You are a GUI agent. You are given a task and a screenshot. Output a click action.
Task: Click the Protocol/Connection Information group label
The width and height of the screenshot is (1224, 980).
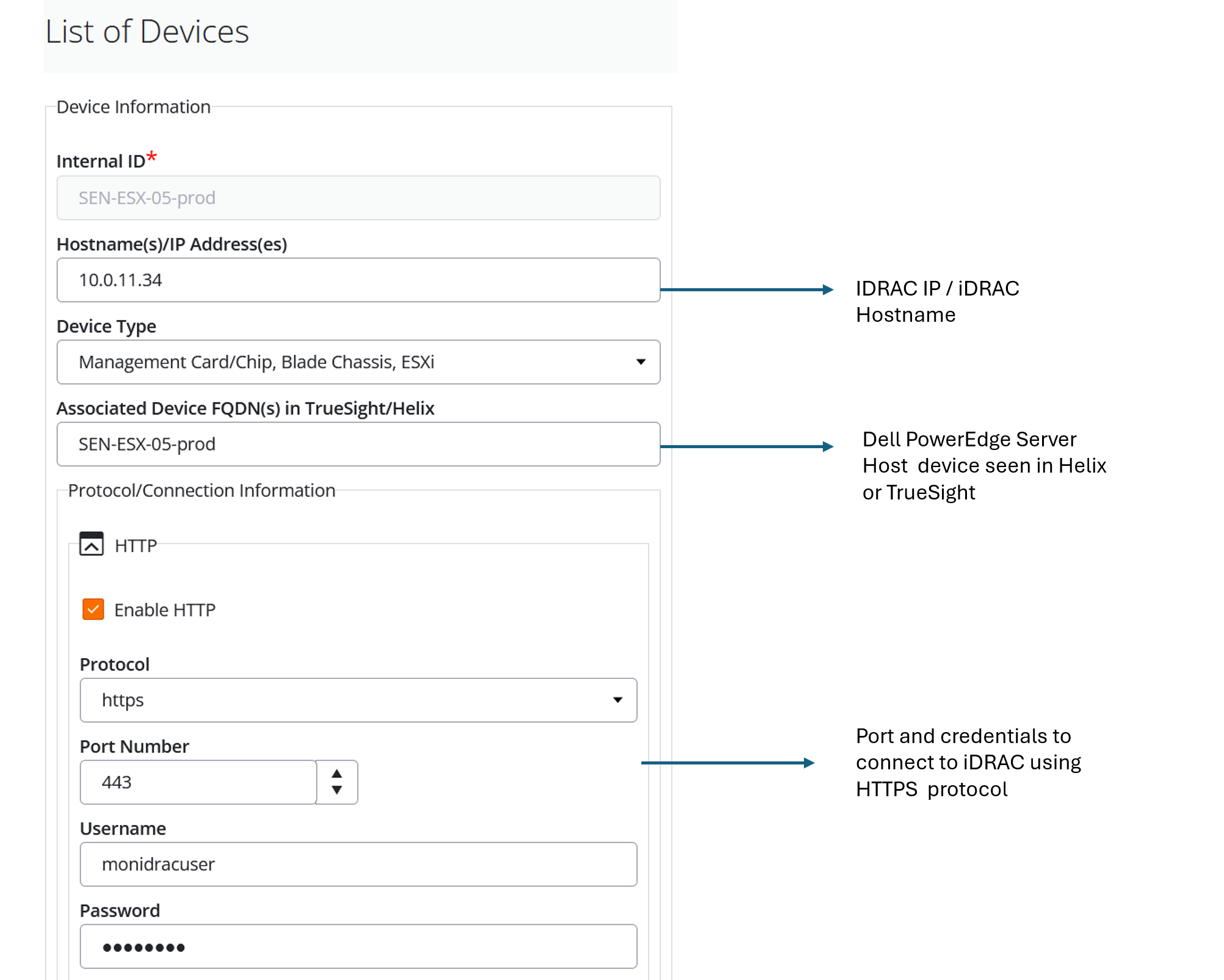click(x=201, y=490)
